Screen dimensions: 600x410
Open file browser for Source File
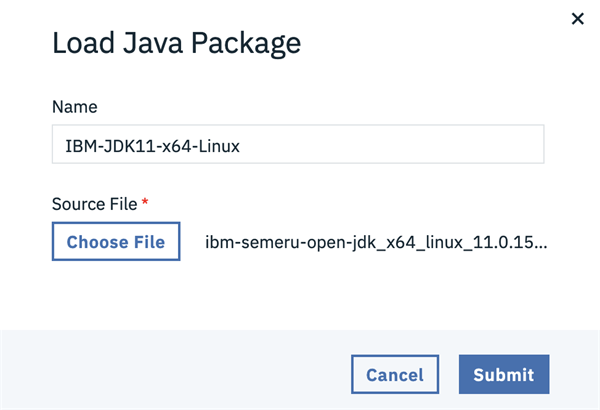coord(116,242)
